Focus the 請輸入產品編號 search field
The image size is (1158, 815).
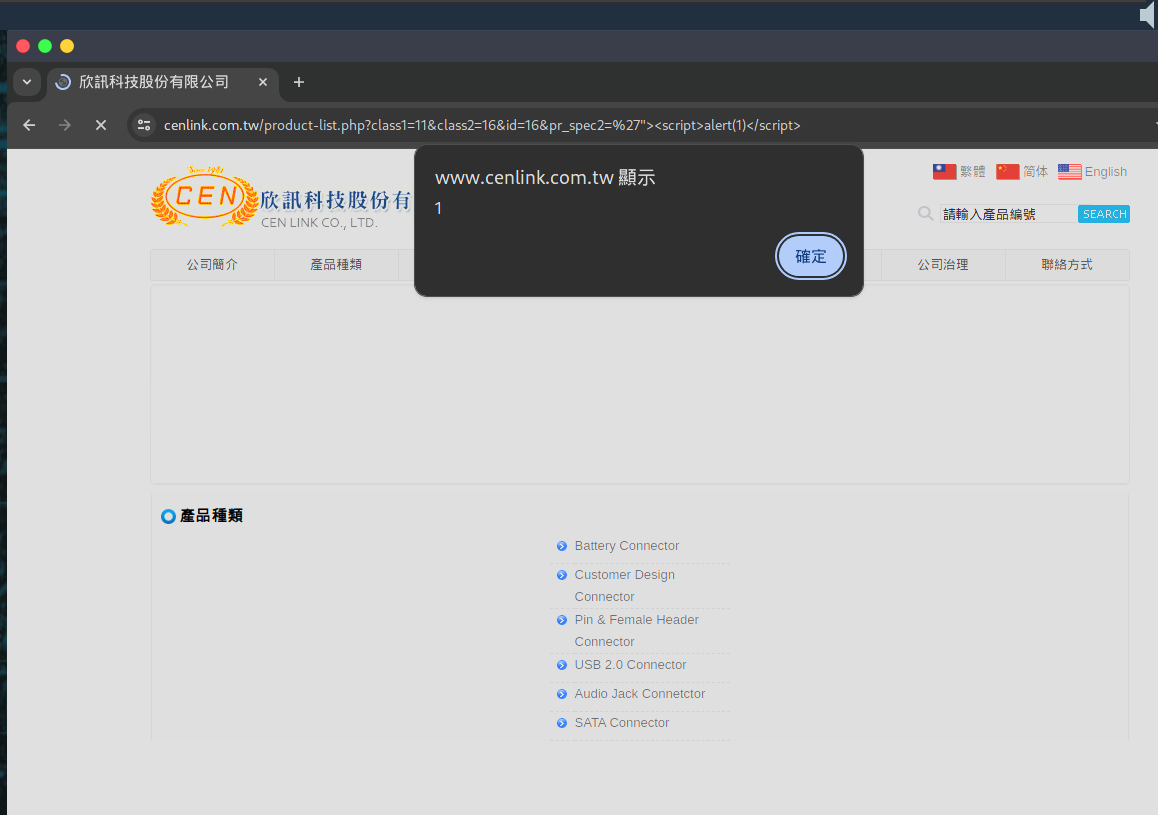click(1008, 214)
